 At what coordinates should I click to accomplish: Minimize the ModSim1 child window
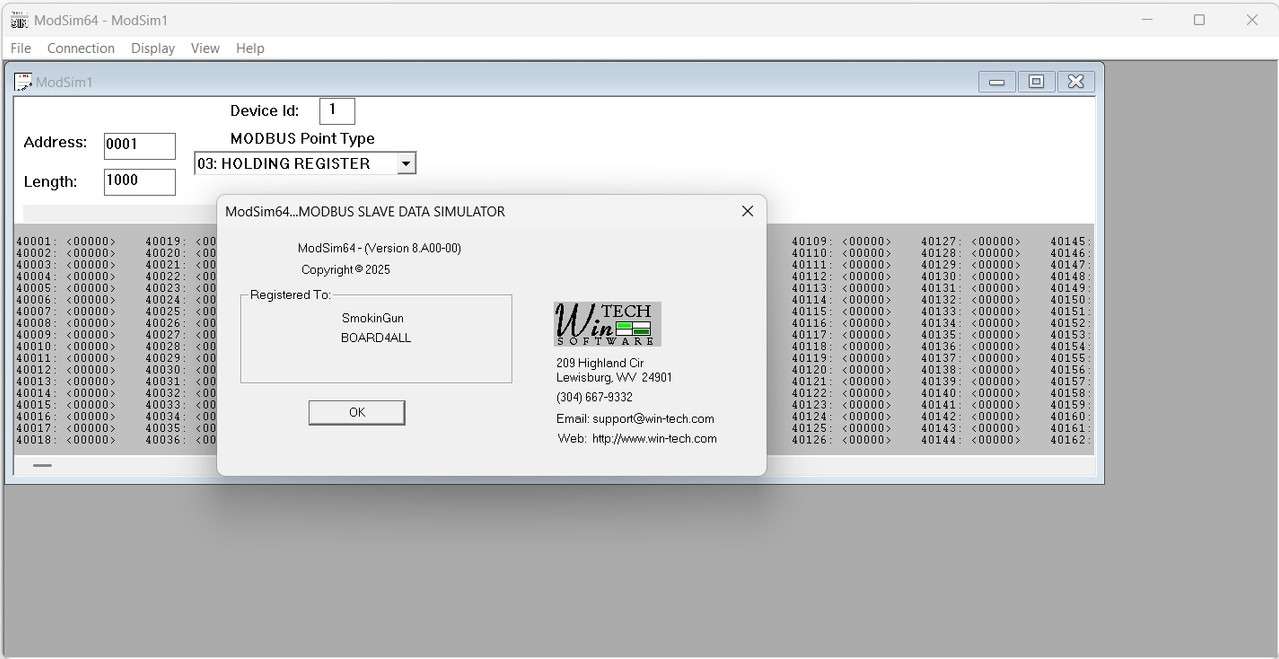[996, 82]
